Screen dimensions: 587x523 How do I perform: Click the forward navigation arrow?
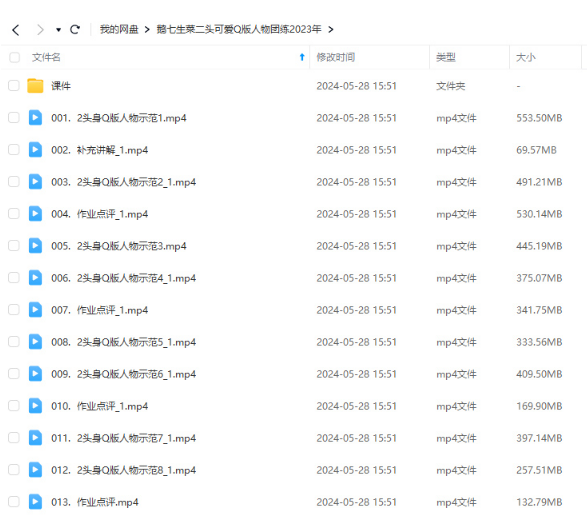tap(40, 30)
